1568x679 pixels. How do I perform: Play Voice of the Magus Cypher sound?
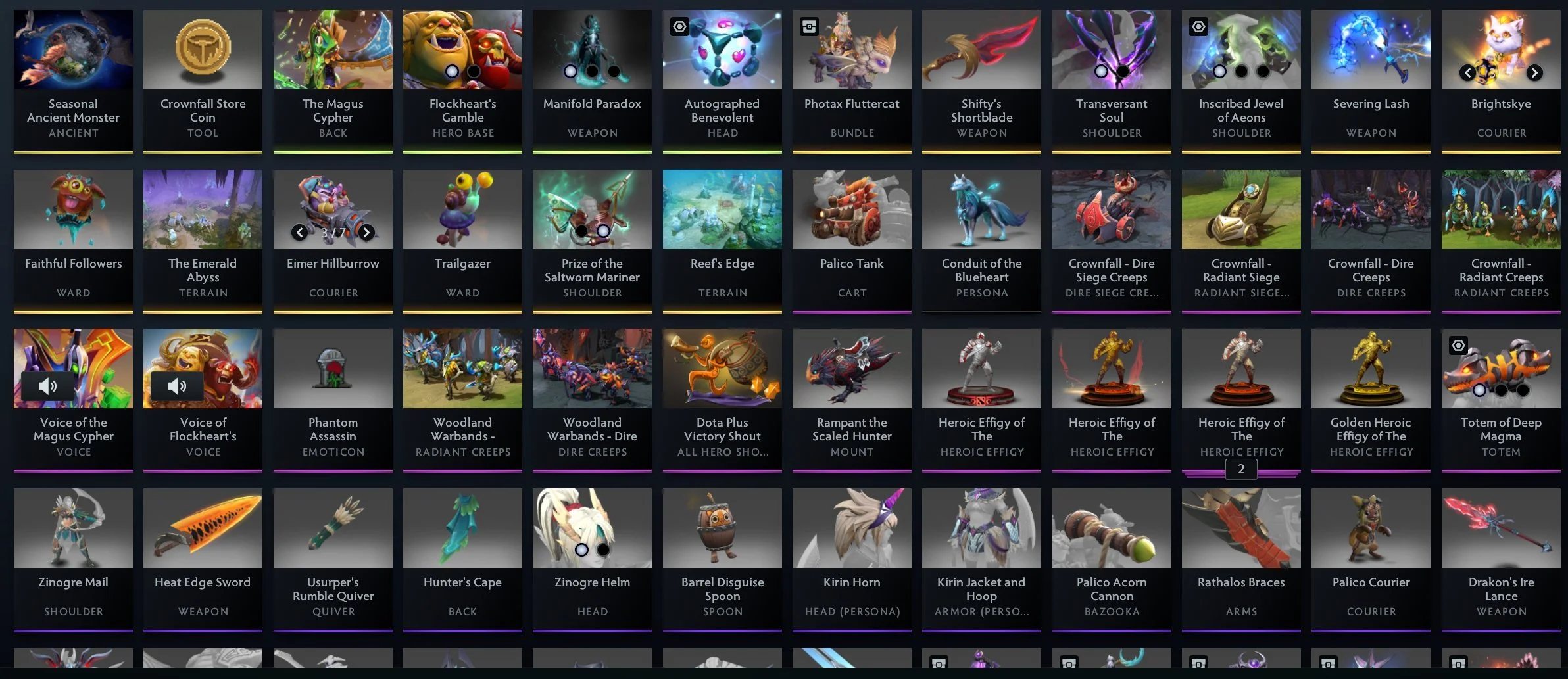coord(47,386)
